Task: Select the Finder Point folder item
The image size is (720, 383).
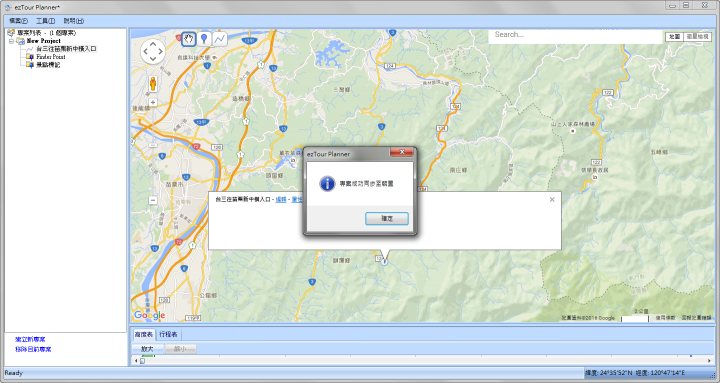Action: [51, 57]
